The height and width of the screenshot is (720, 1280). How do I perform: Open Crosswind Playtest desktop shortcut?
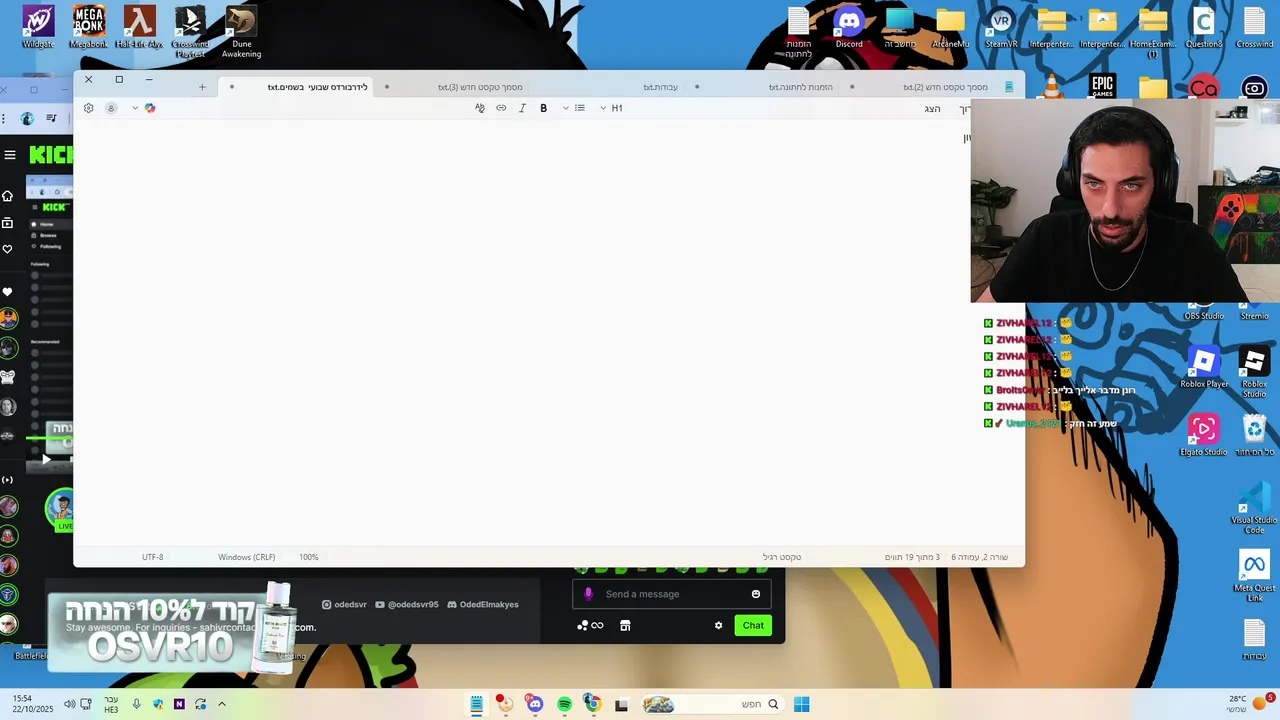pyautogui.click(x=190, y=32)
